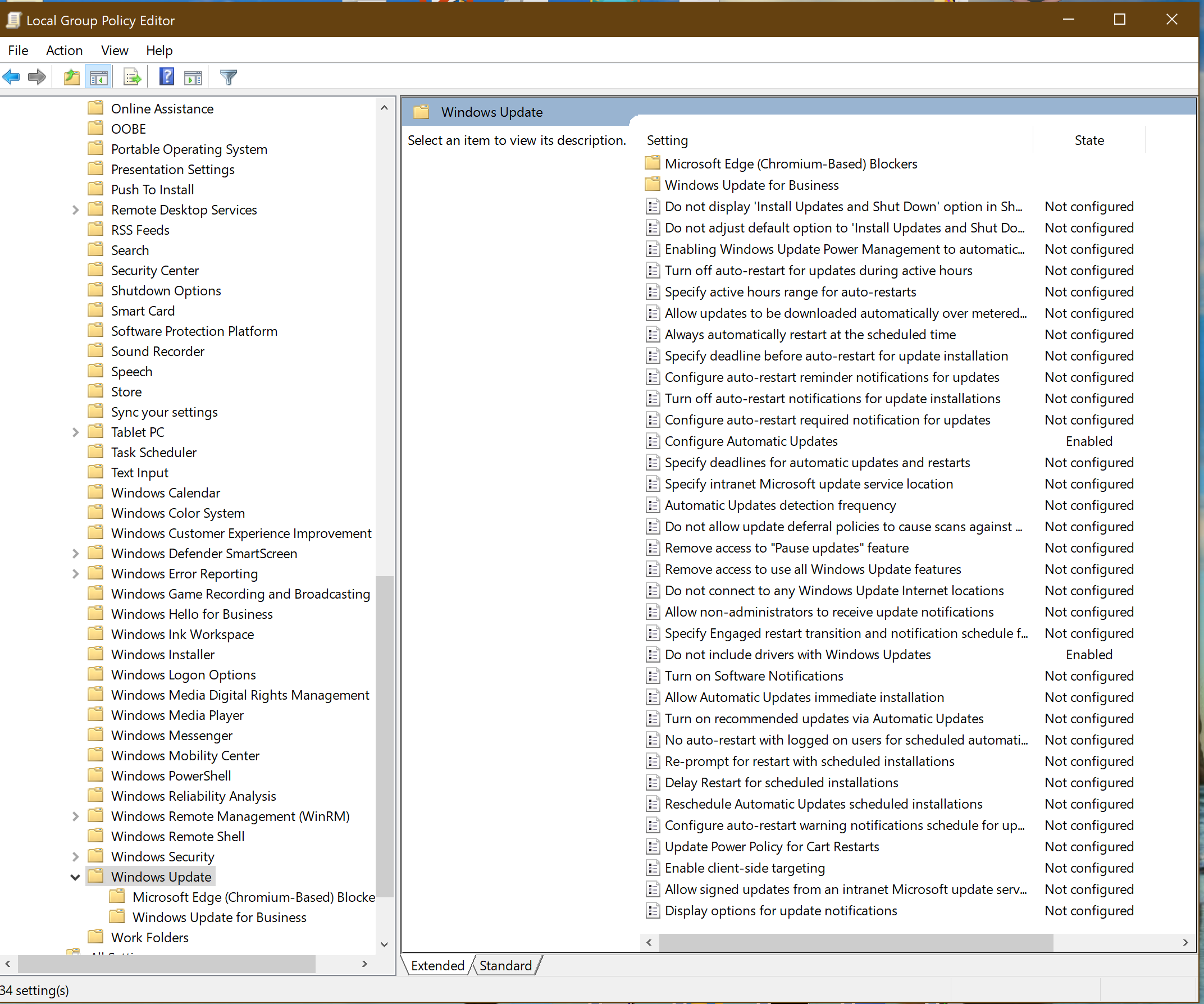This screenshot has width=1204, height=1004.
Task: Open the File menu
Action: point(19,51)
